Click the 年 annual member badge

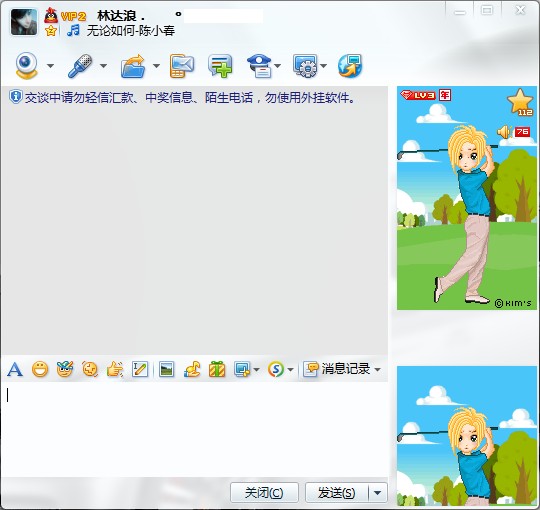click(x=445, y=95)
